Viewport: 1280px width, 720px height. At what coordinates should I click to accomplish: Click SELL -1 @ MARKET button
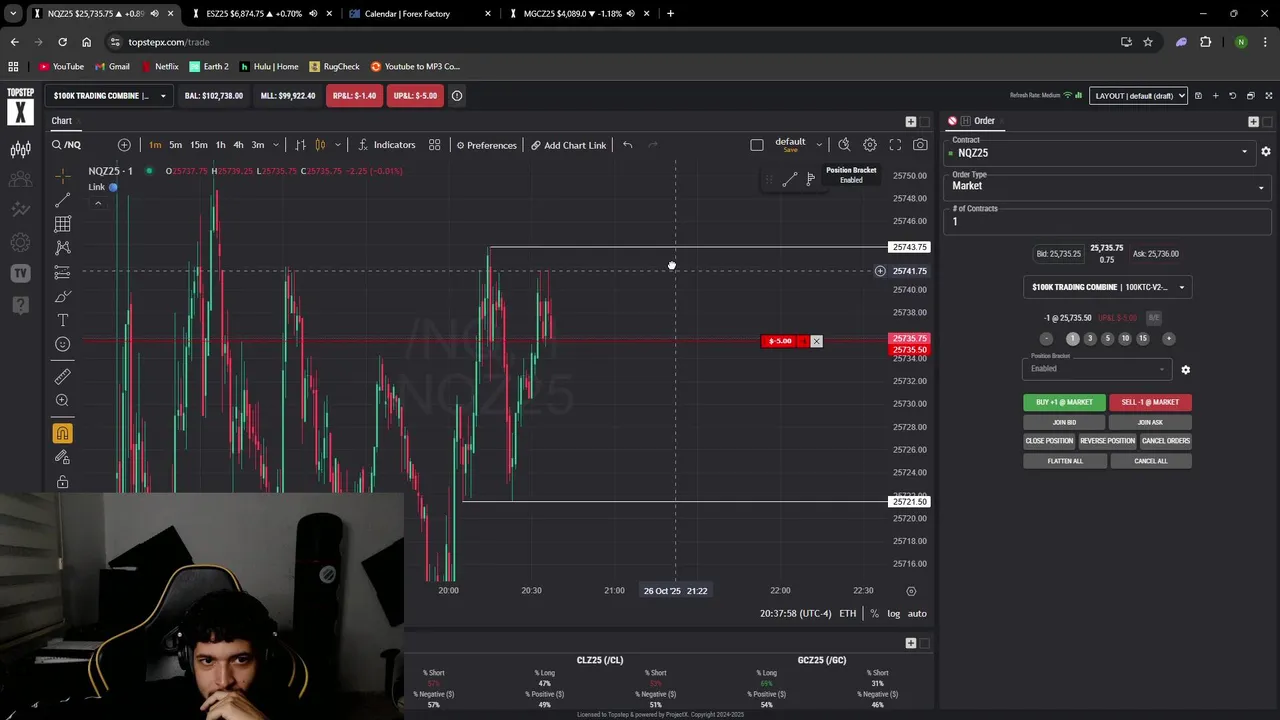(x=1150, y=402)
